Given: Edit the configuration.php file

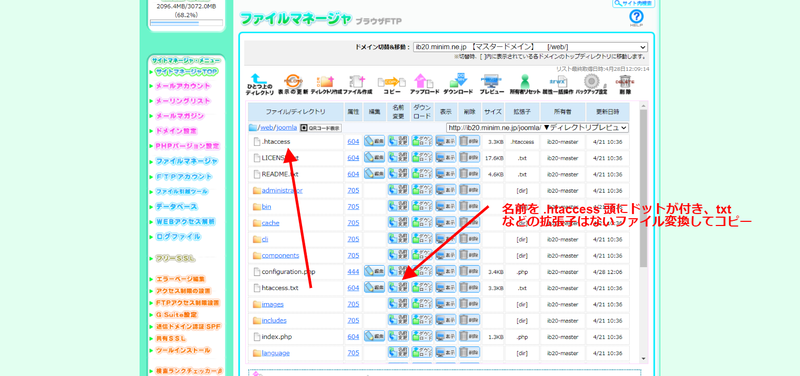Looking at the screenshot, I should [x=374, y=271].
